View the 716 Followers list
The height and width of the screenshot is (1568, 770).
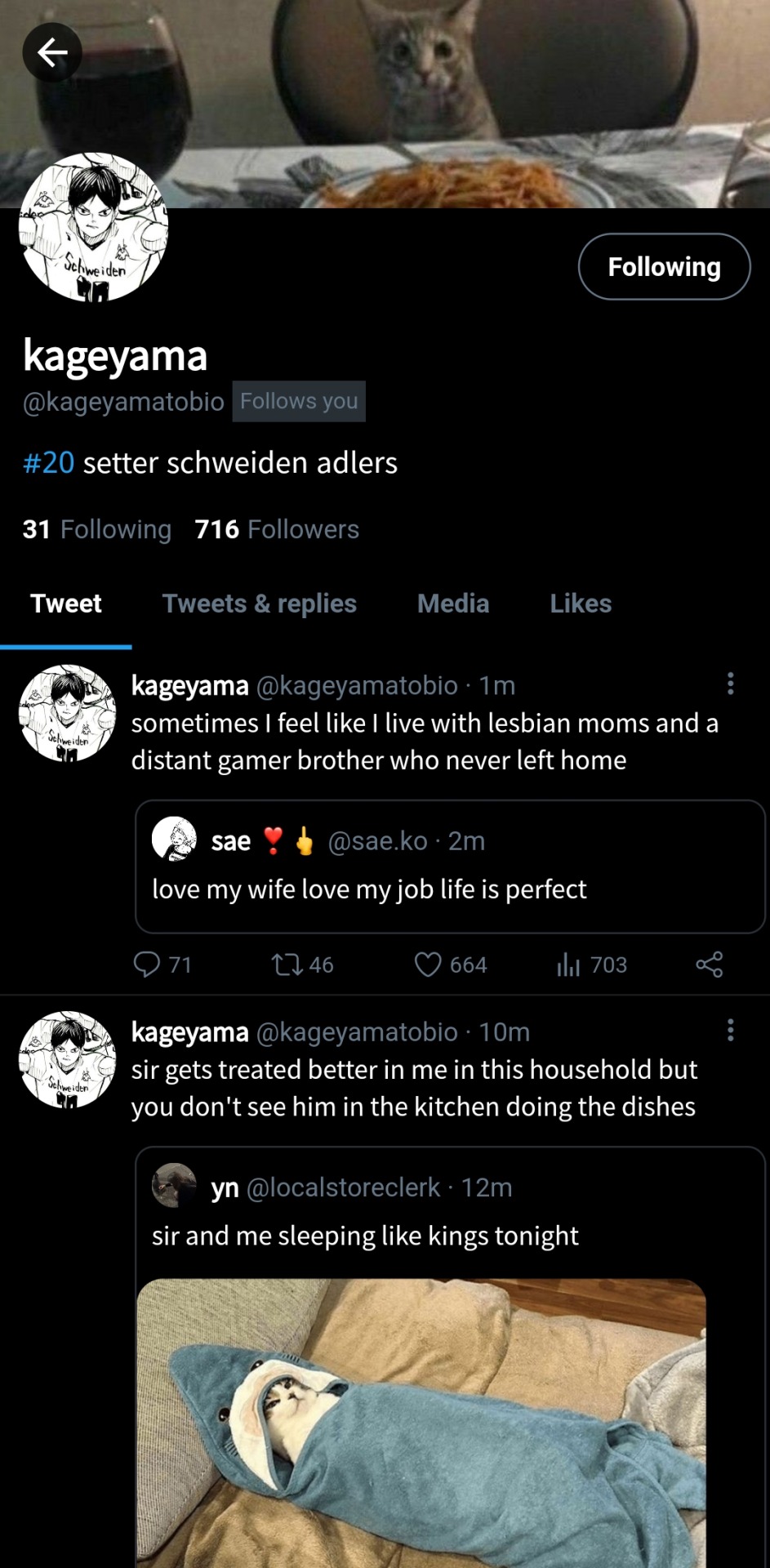click(277, 529)
